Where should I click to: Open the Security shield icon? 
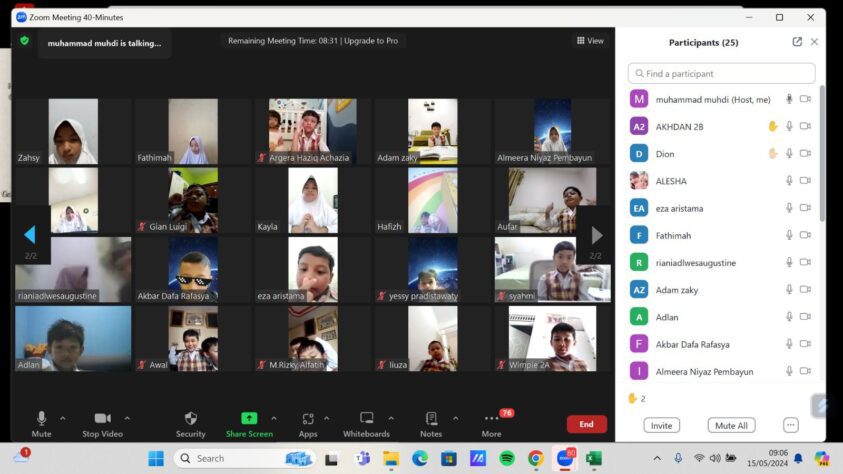[x=190, y=418]
